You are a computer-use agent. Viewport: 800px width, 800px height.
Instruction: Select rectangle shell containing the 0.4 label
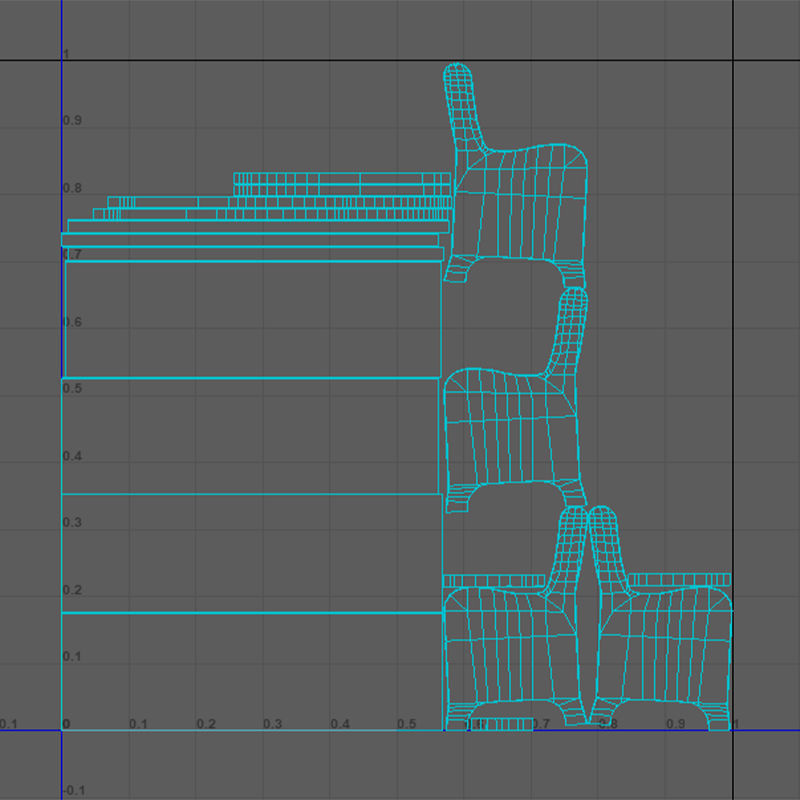(x=250, y=436)
